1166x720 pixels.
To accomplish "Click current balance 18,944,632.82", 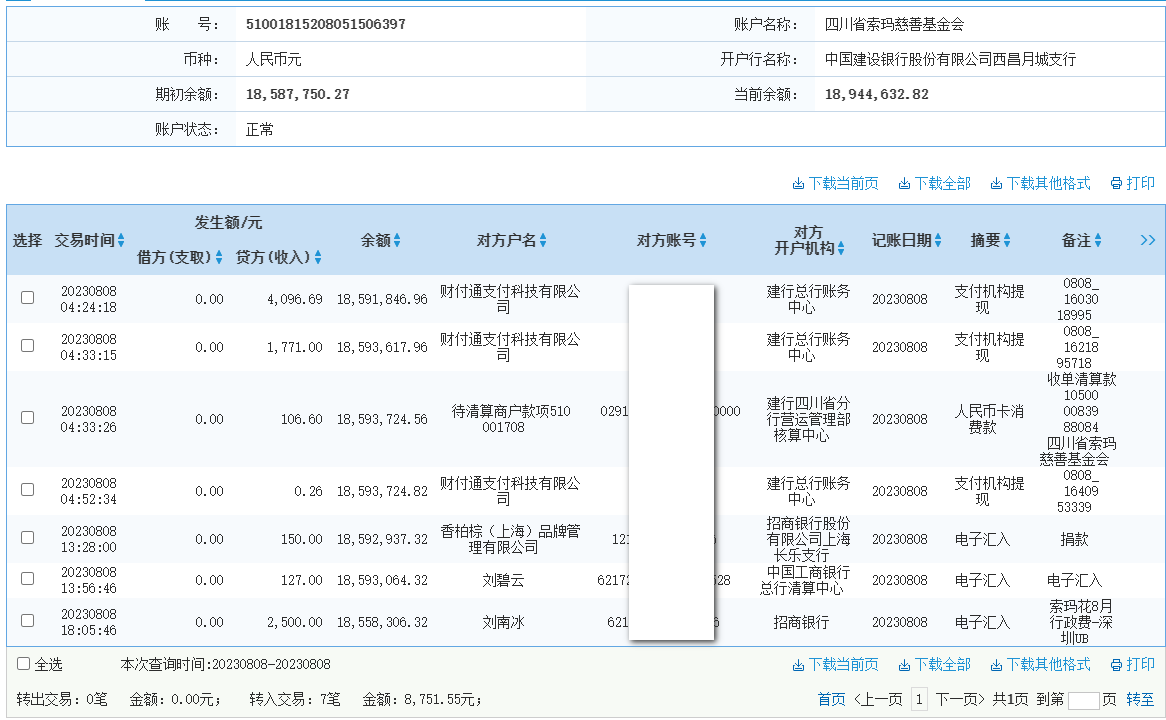I will tap(877, 94).
